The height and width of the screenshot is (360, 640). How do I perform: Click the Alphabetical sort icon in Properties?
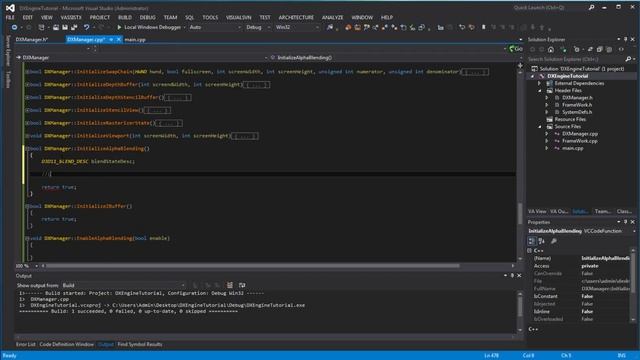pyautogui.click(x=542, y=241)
